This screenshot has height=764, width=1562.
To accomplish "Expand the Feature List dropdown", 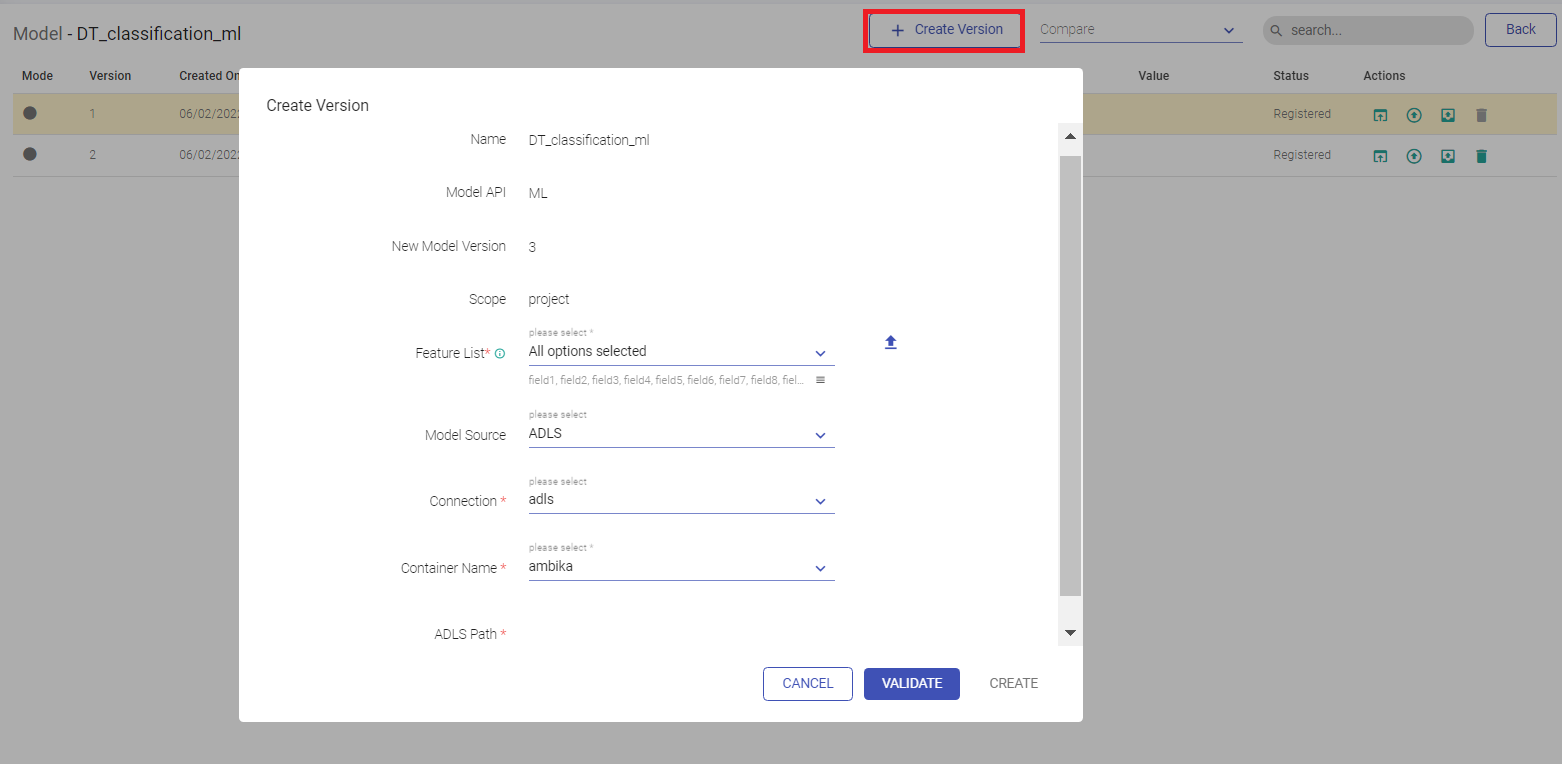I will [680, 352].
